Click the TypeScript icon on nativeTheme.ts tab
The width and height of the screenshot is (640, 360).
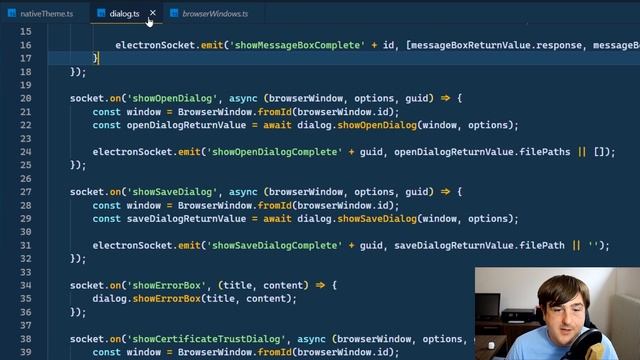pos(12,13)
